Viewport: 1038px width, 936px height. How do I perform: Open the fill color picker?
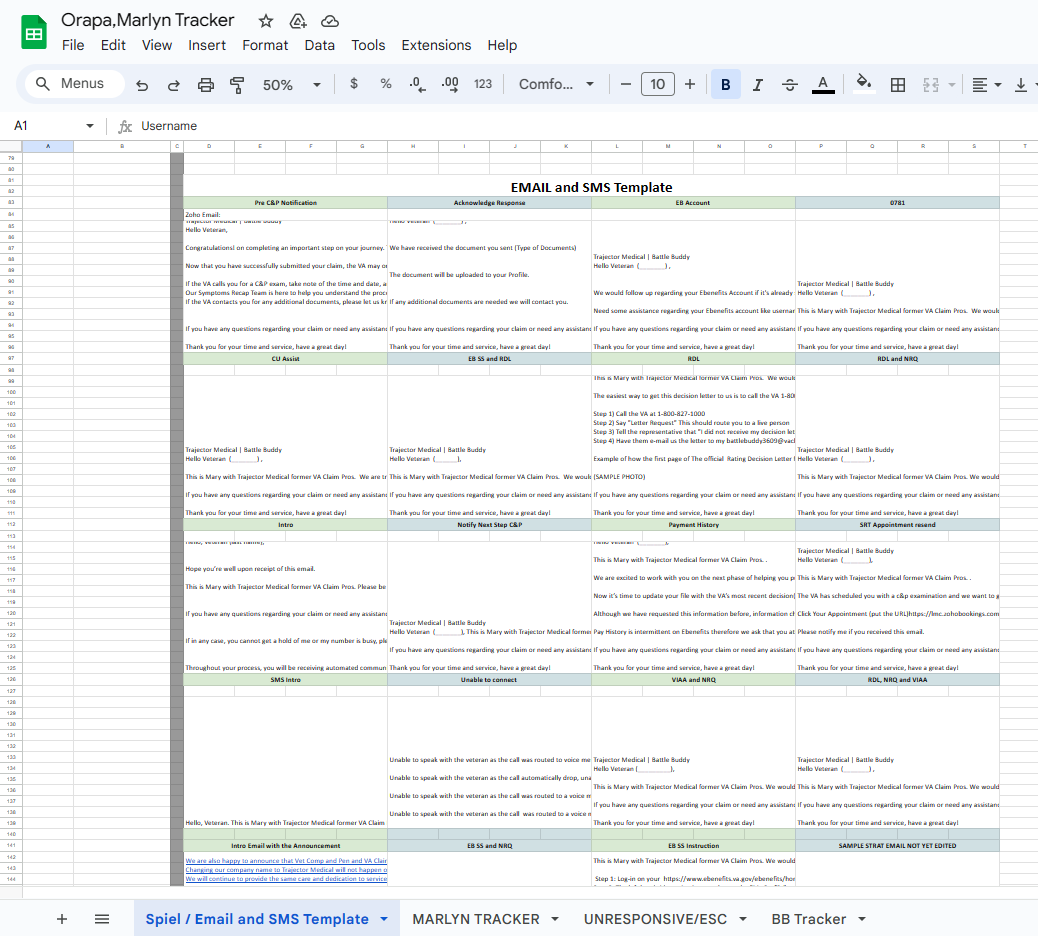[x=863, y=84]
